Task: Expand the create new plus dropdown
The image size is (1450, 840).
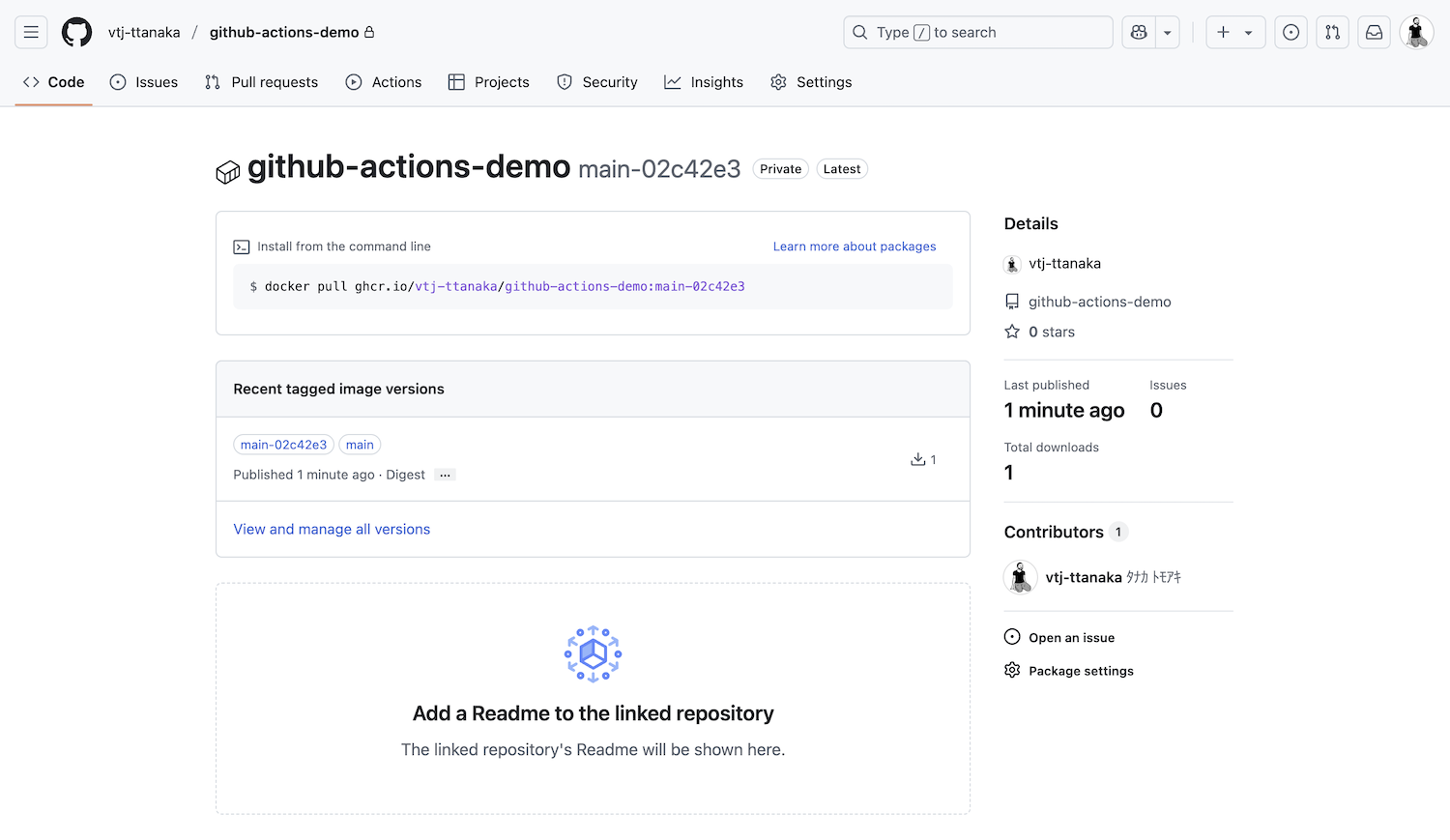Action: coord(1234,32)
